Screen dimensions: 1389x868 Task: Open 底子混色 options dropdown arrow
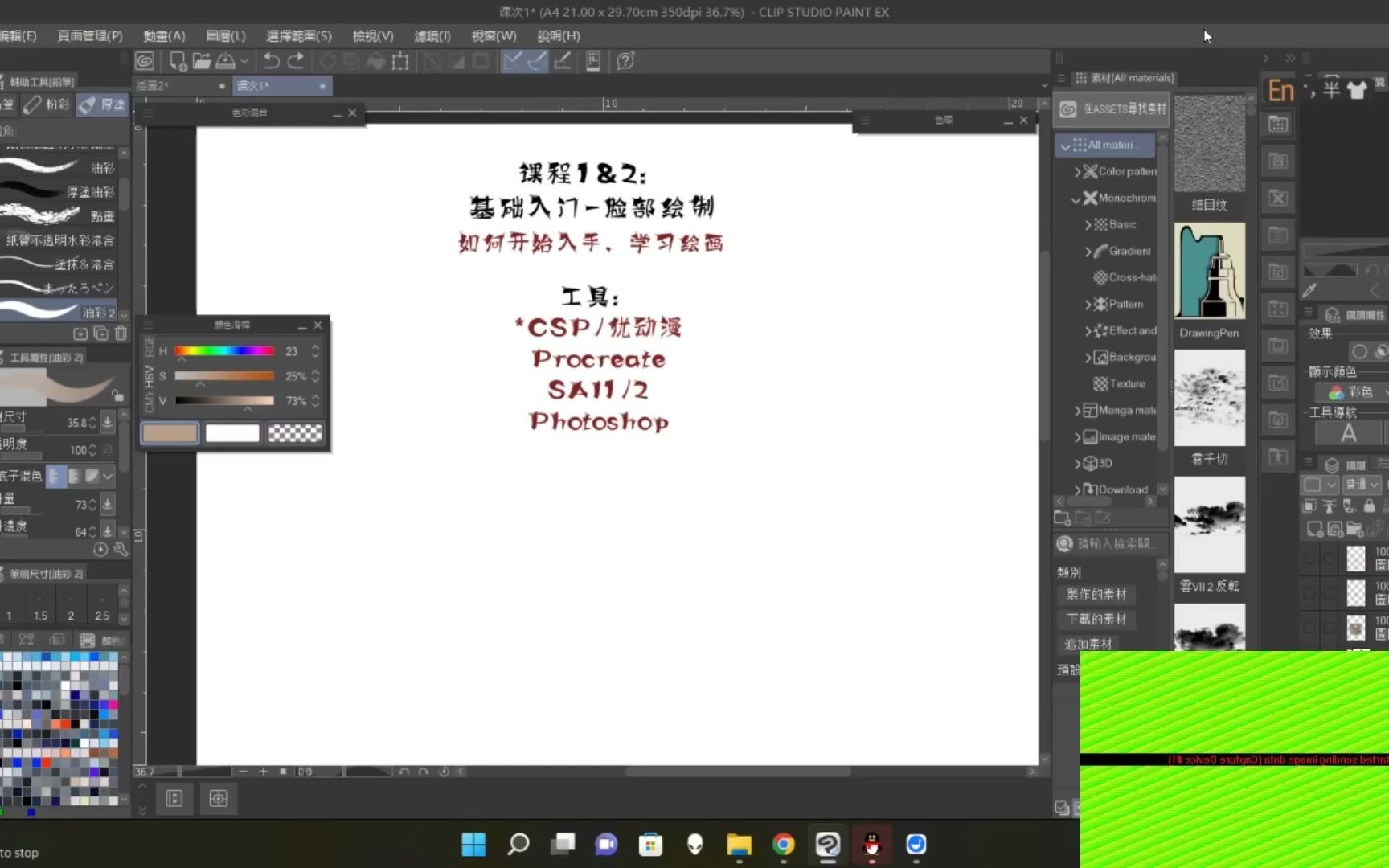(109, 477)
